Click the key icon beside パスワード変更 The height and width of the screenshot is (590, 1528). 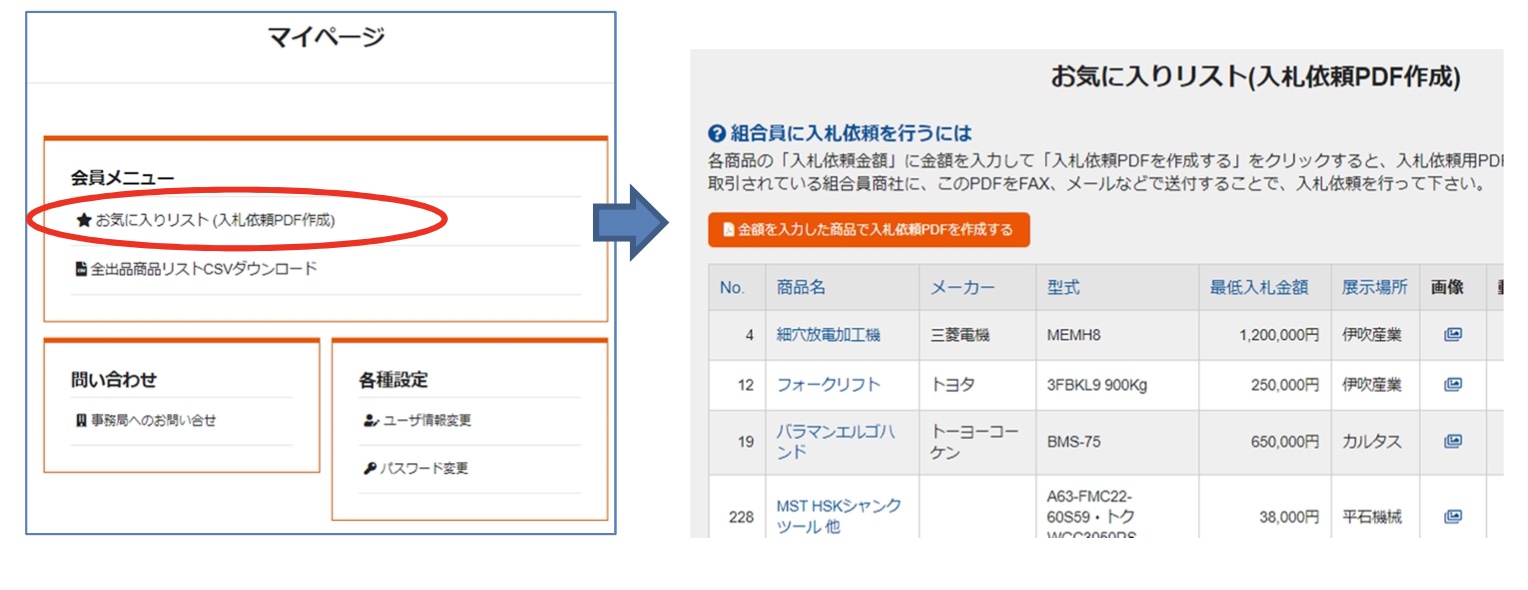[x=369, y=469]
